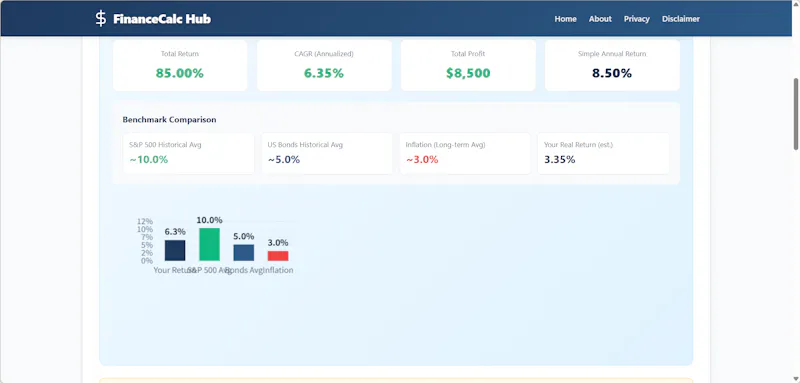The height and width of the screenshot is (383, 800).
Task: Click the CAGR (Annualized) label text
Action: pos(324,54)
